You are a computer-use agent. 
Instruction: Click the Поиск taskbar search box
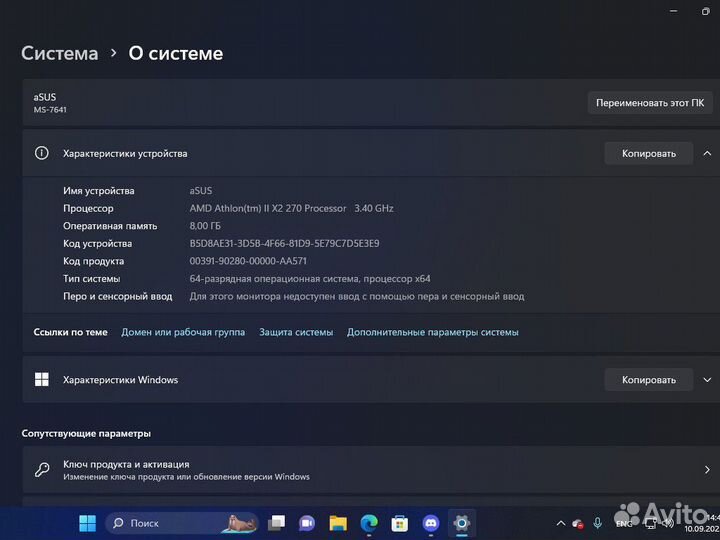(x=180, y=523)
